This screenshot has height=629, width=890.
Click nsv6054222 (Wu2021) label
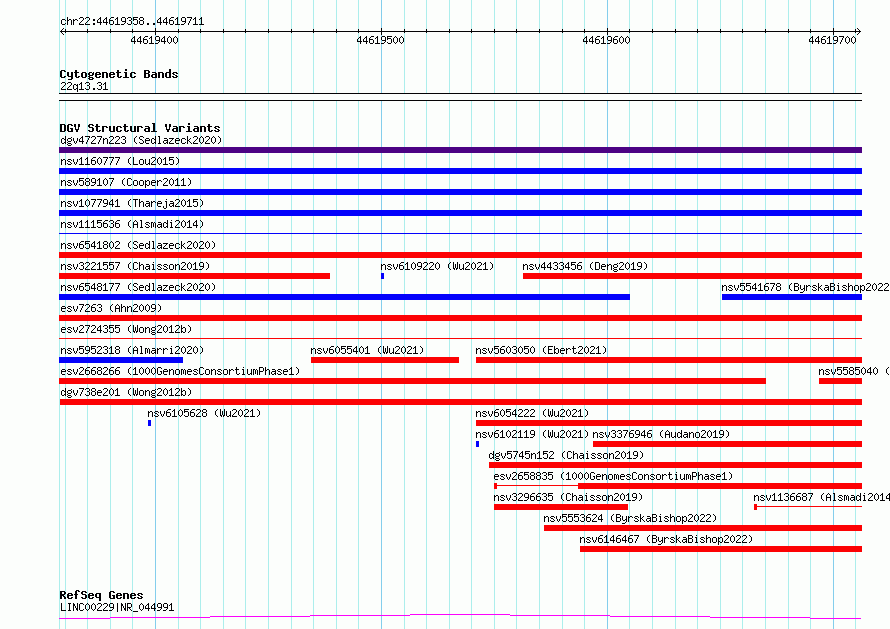[x=532, y=413]
